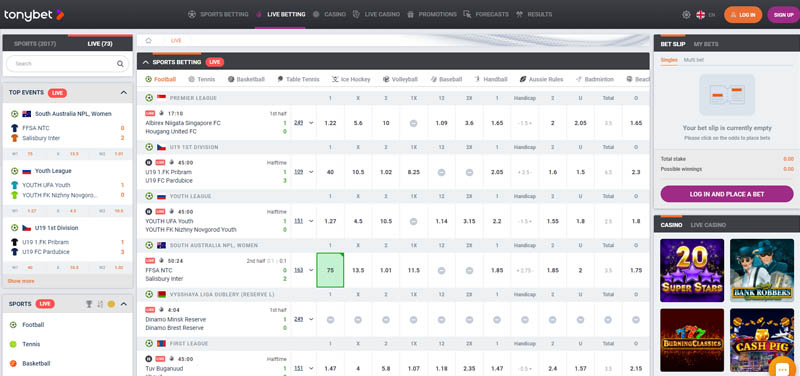Viewport: 800px width, 376px height.
Task: Click the Sign Up button
Action: pyautogui.click(x=783, y=15)
